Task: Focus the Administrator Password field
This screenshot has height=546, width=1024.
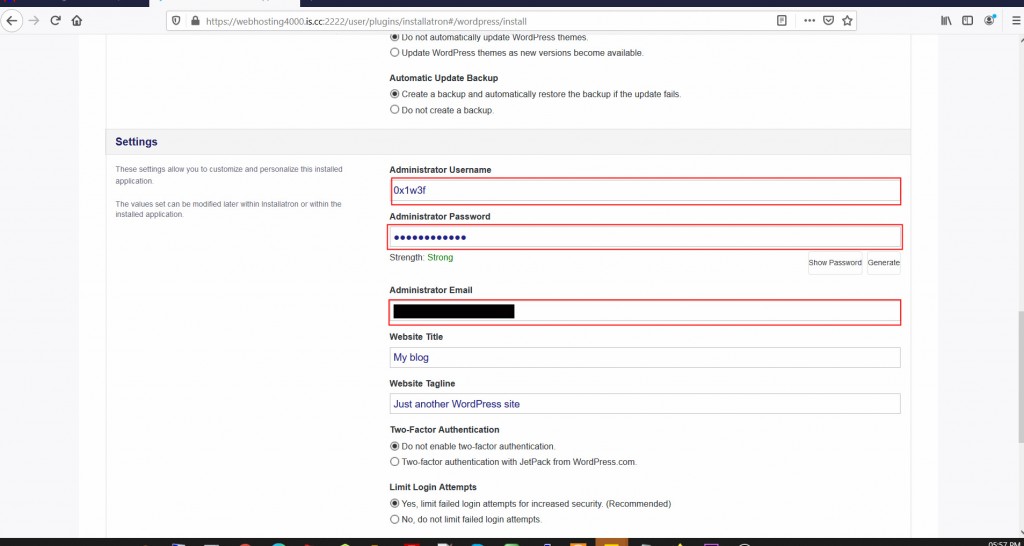Action: (645, 237)
